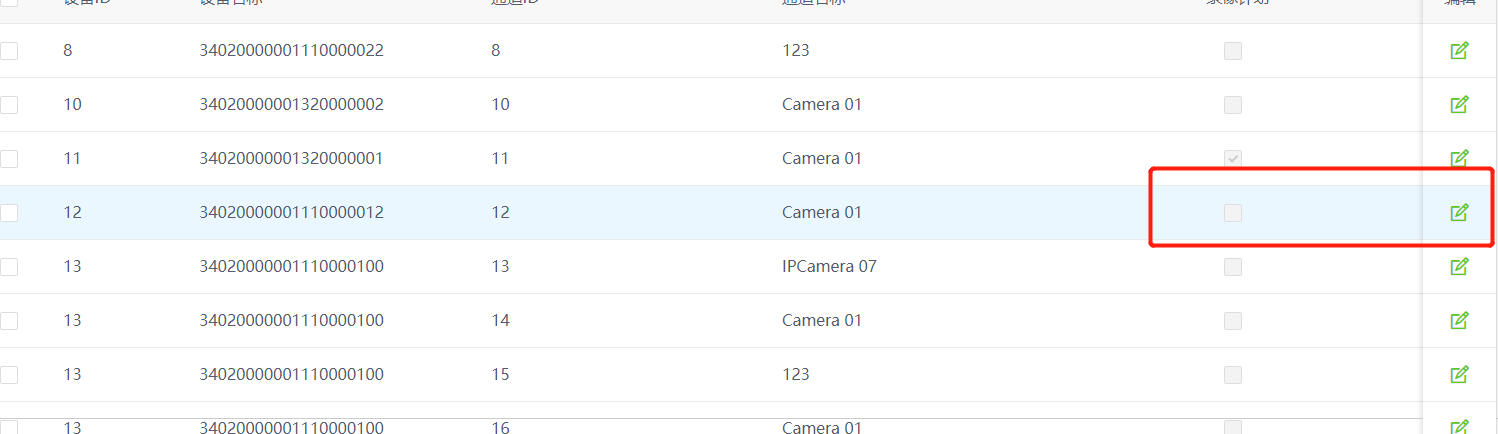This screenshot has height=434, width=1498.
Task: Edit the channel 11 row
Action: click(x=1459, y=158)
